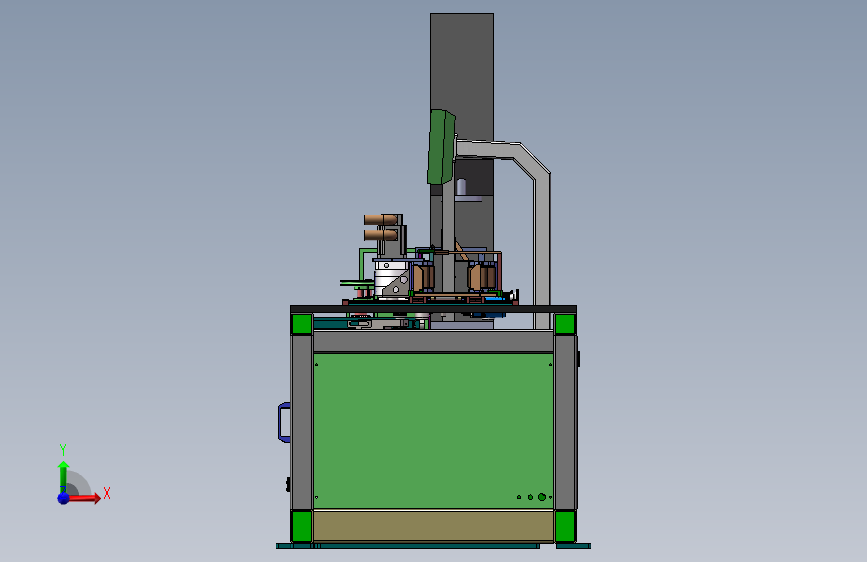The width and height of the screenshot is (867, 562).
Task: Select the black tabletop plate
Action: (433, 309)
